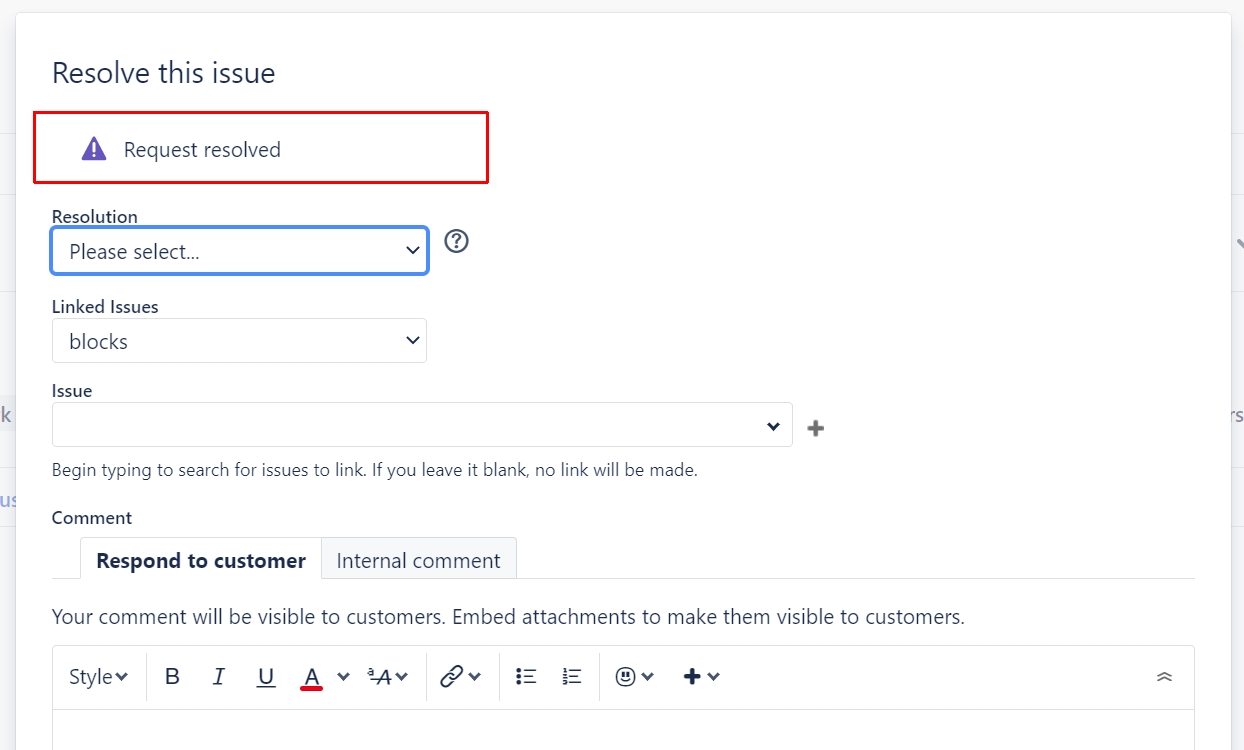Toggle italic formatting
Viewport: 1244px width, 750px height.
tap(219, 677)
